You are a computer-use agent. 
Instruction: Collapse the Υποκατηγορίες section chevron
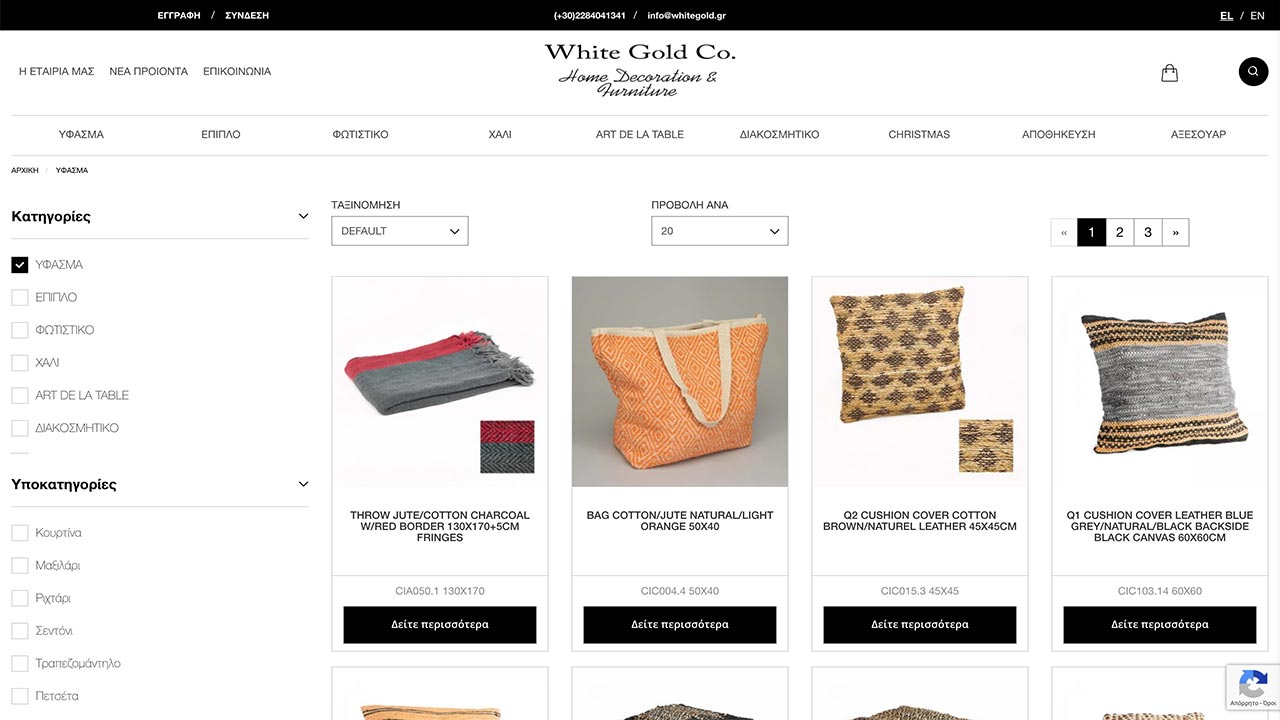(303, 485)
